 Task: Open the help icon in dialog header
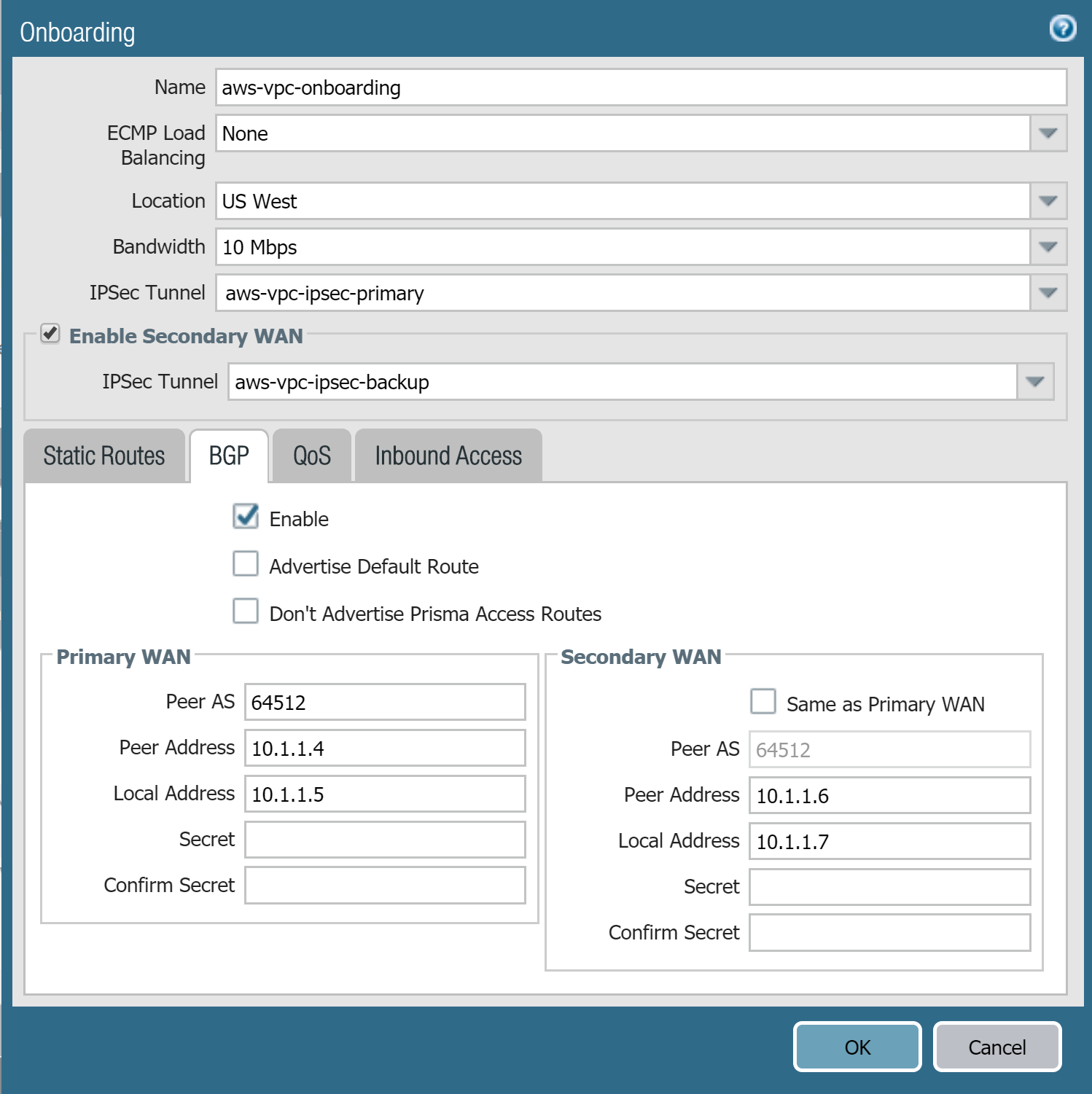(1062, 28)
